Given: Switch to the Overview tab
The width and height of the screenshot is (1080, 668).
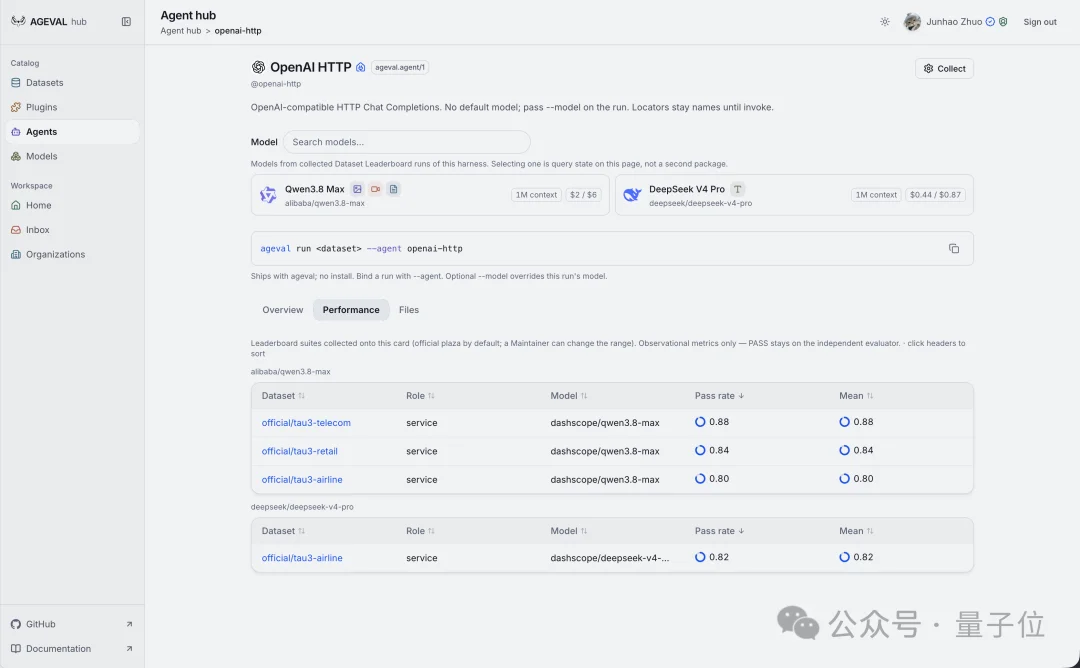Looking at the screenshot, I should (x=282, y=310).
